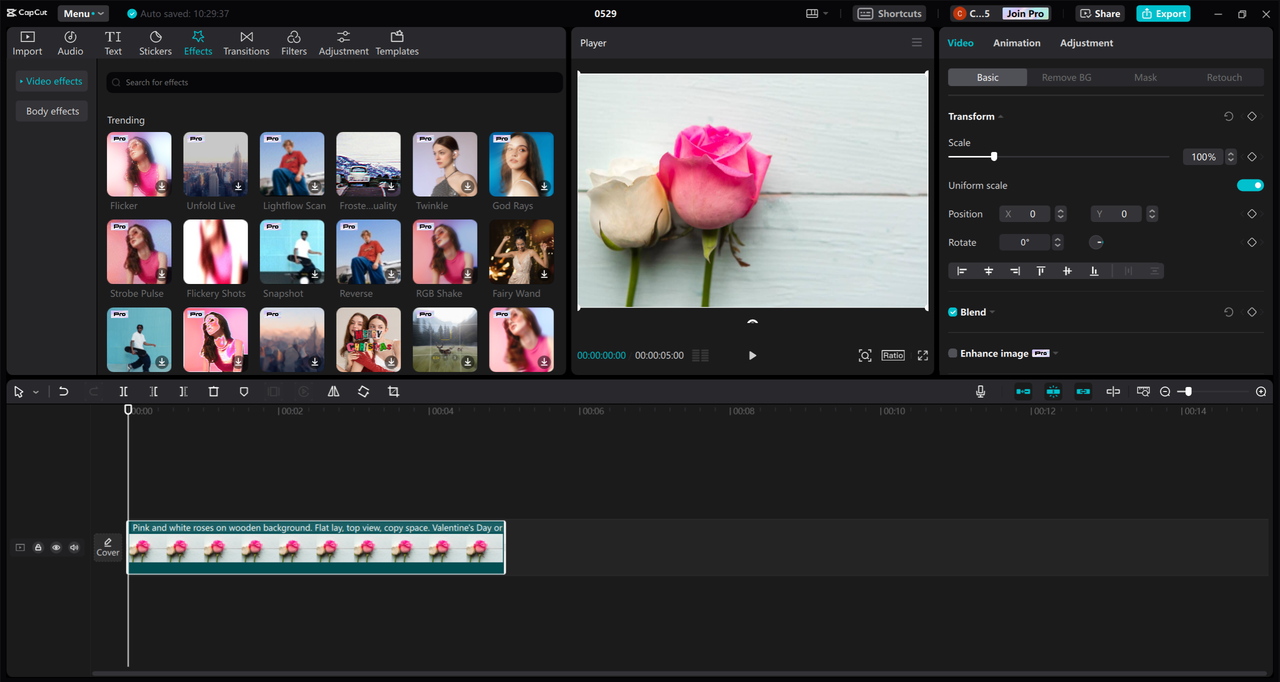Select the Split clip tool
Image resolution: width=1280 pixels, height=682 pixels.
click(x=124, y=392)
